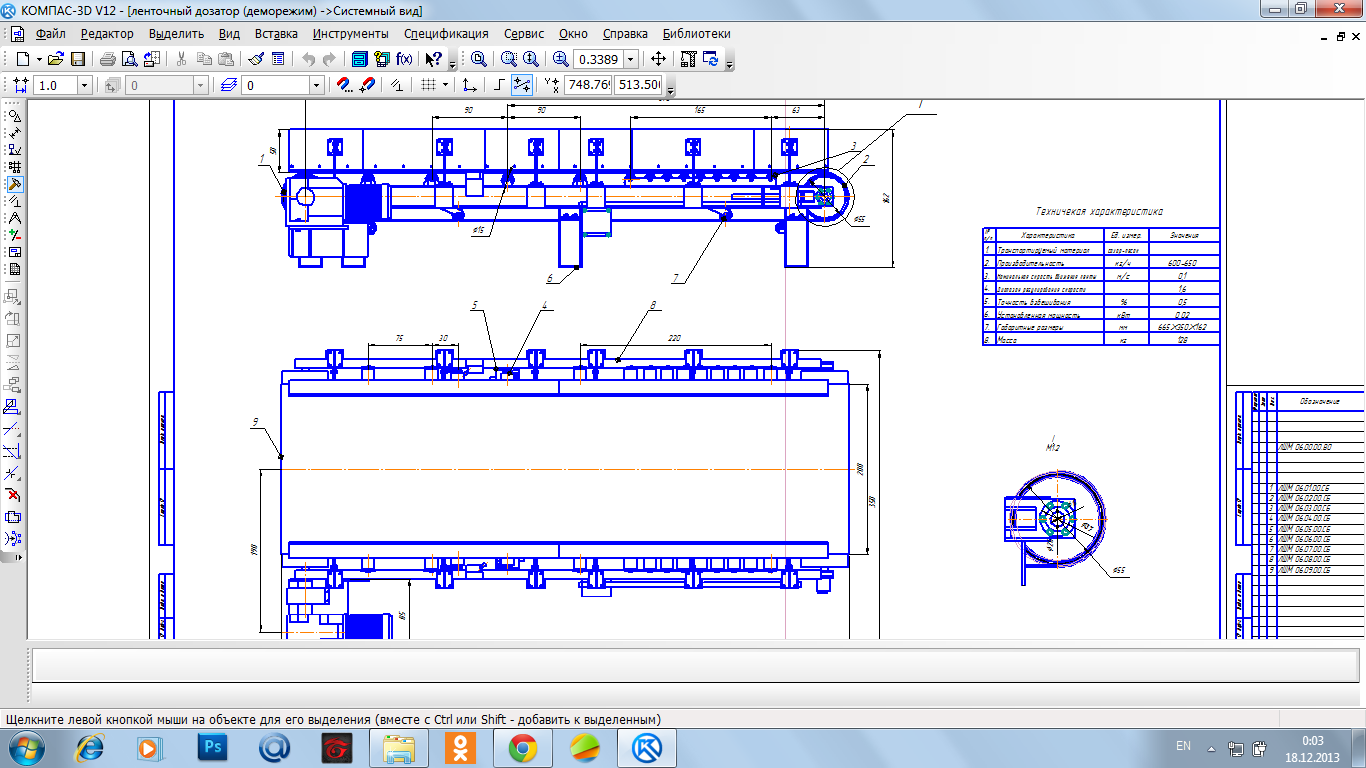Expand the current state toolbar overflow arrow
The width and height of the screenshot is (1366, 768).
tap(671, 89)
